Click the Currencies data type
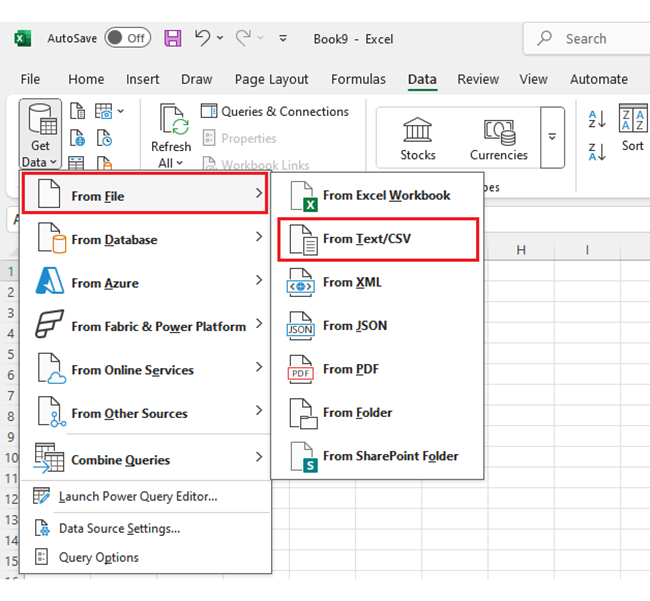Screen dimensions: 650x601 (x=499, y=139)
